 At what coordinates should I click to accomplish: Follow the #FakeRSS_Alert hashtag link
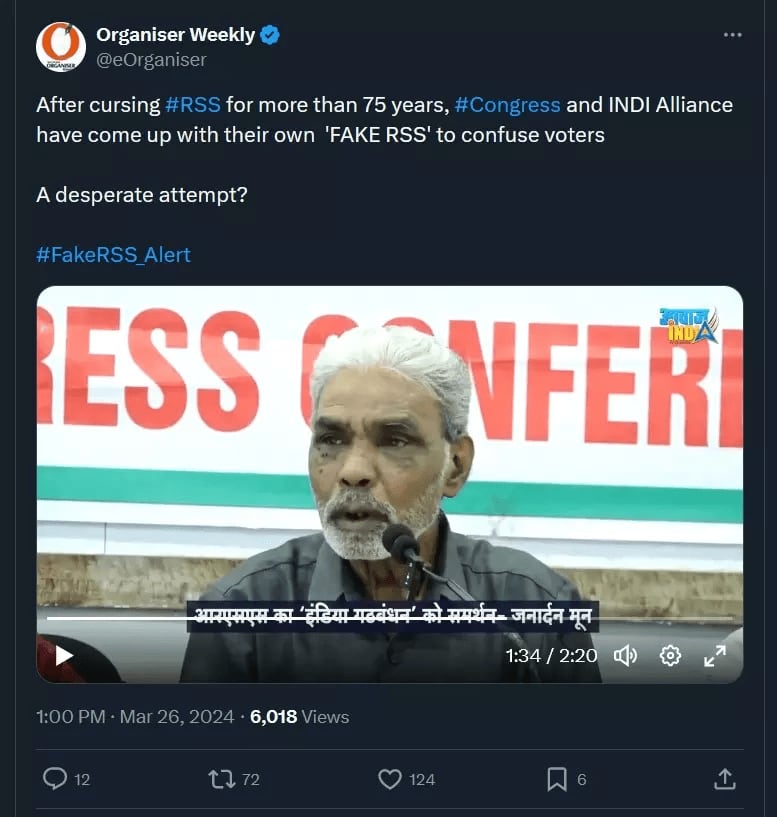pos(113,255)
